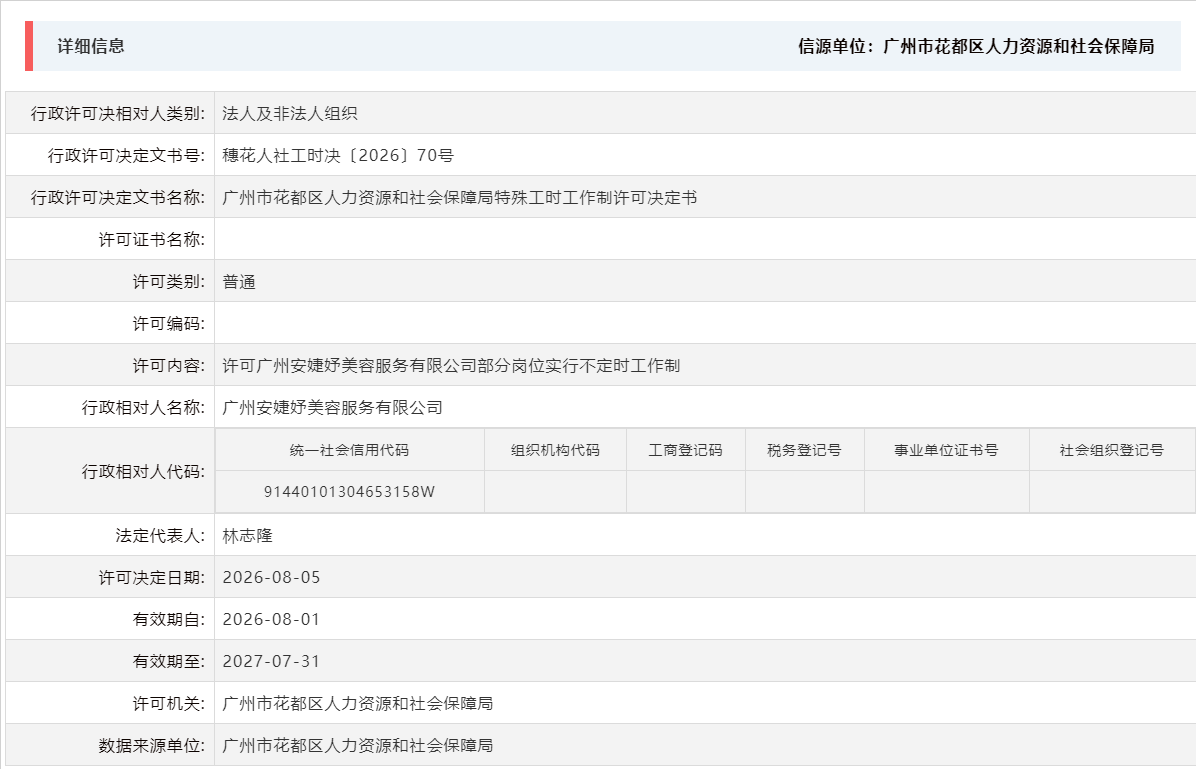Viewport: 1196px width, 769px height.
Task: Click column header 工商登记码
Action: (686, 450)
